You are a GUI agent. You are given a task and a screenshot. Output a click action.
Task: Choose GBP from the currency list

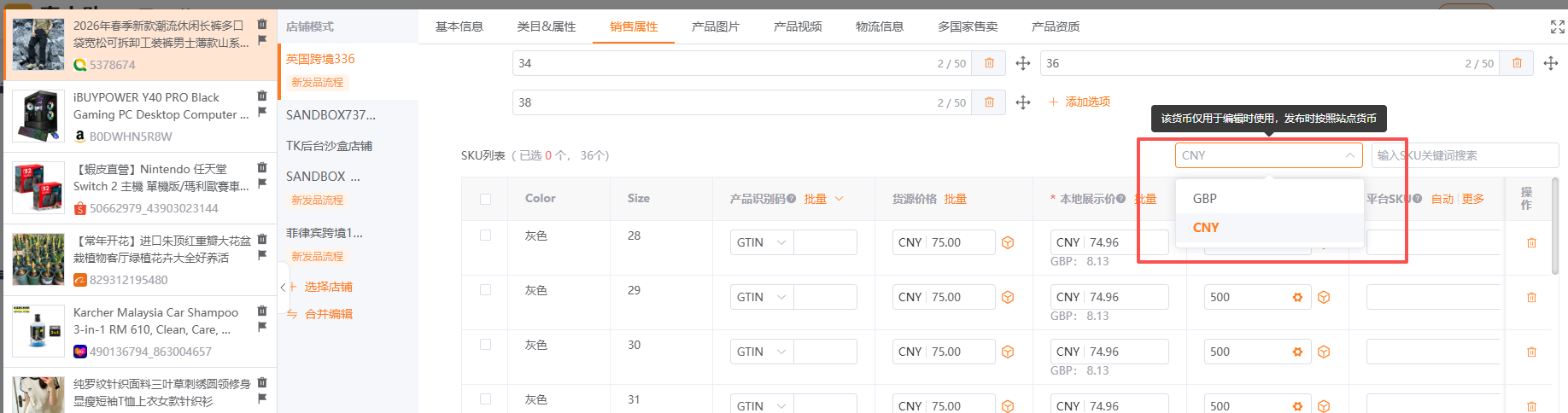[x=1269, y=198]
